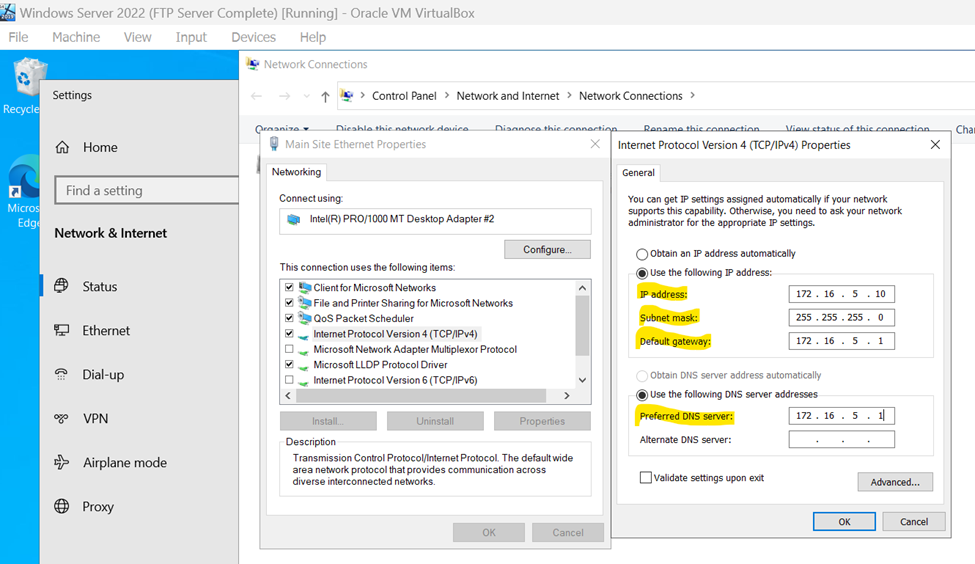Image resolution: width=975 pixels, height=564 pixels.
Task: Check Validate settings upon exit
Action: (646, 478)
